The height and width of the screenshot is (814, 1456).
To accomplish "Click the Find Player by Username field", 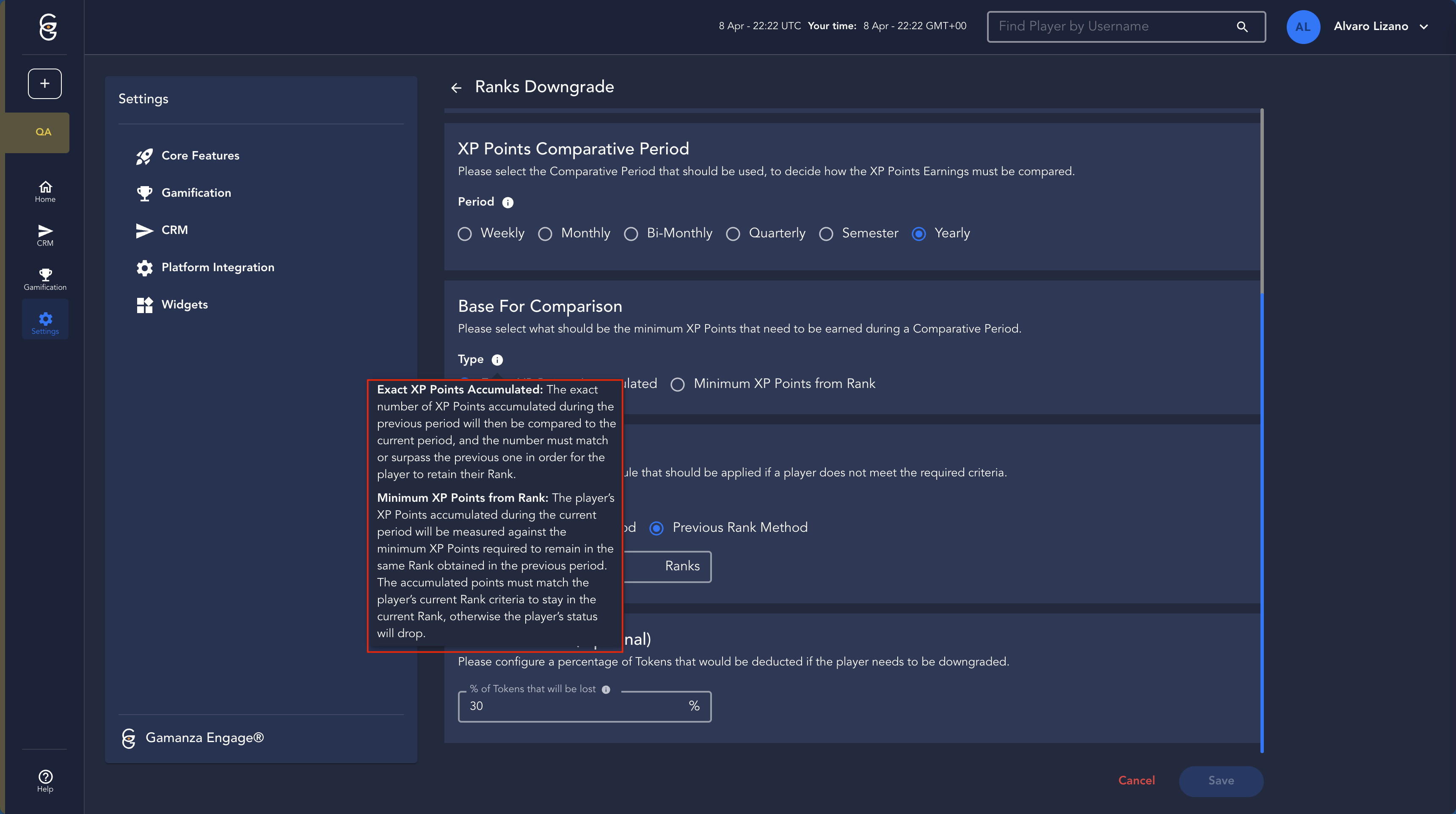I will 1108,27.
